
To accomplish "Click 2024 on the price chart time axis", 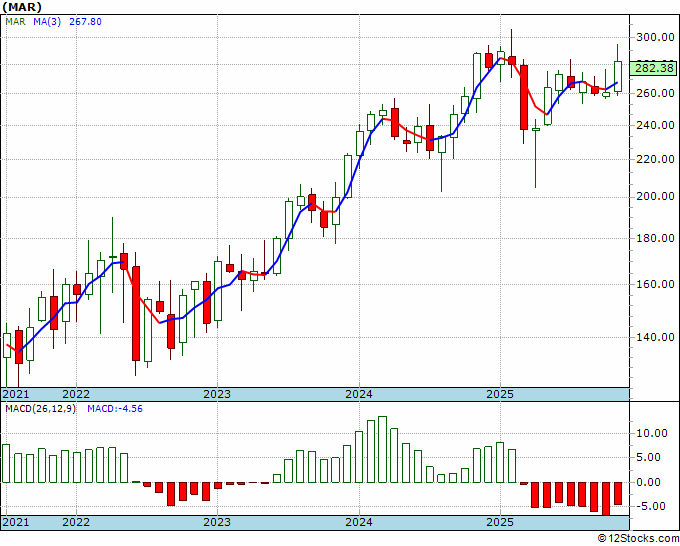I will pos(359,394).
